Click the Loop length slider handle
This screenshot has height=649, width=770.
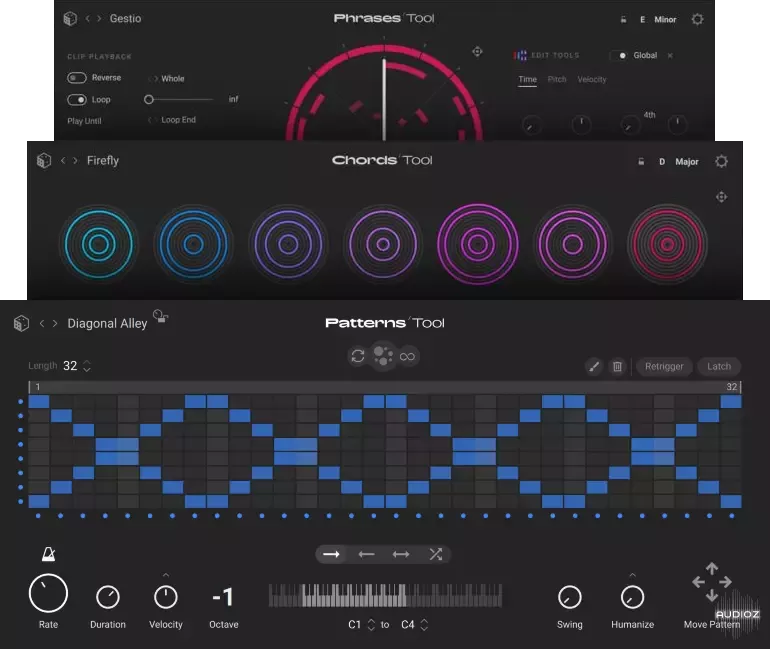149,100
